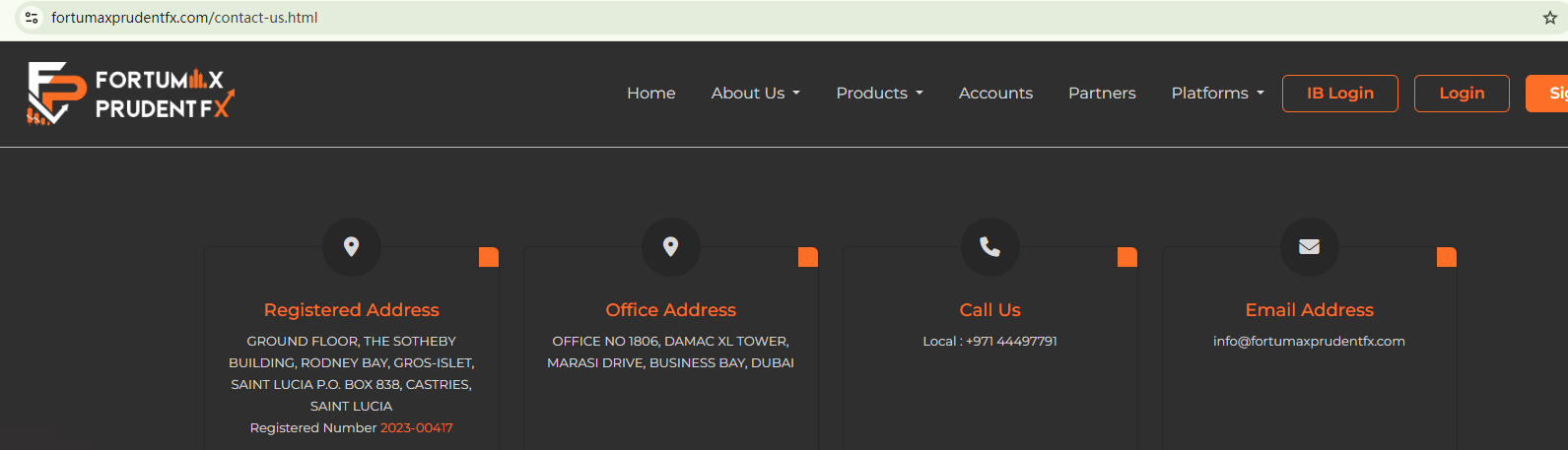
Task: Click the 'GROUND FLOOR, THE SOTHEBY' address text
Action: tap(352, 342)
